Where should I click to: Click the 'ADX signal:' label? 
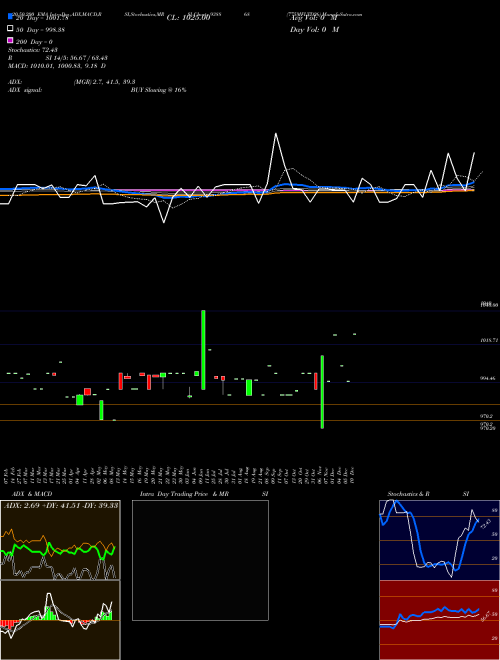tap(25, 90)
